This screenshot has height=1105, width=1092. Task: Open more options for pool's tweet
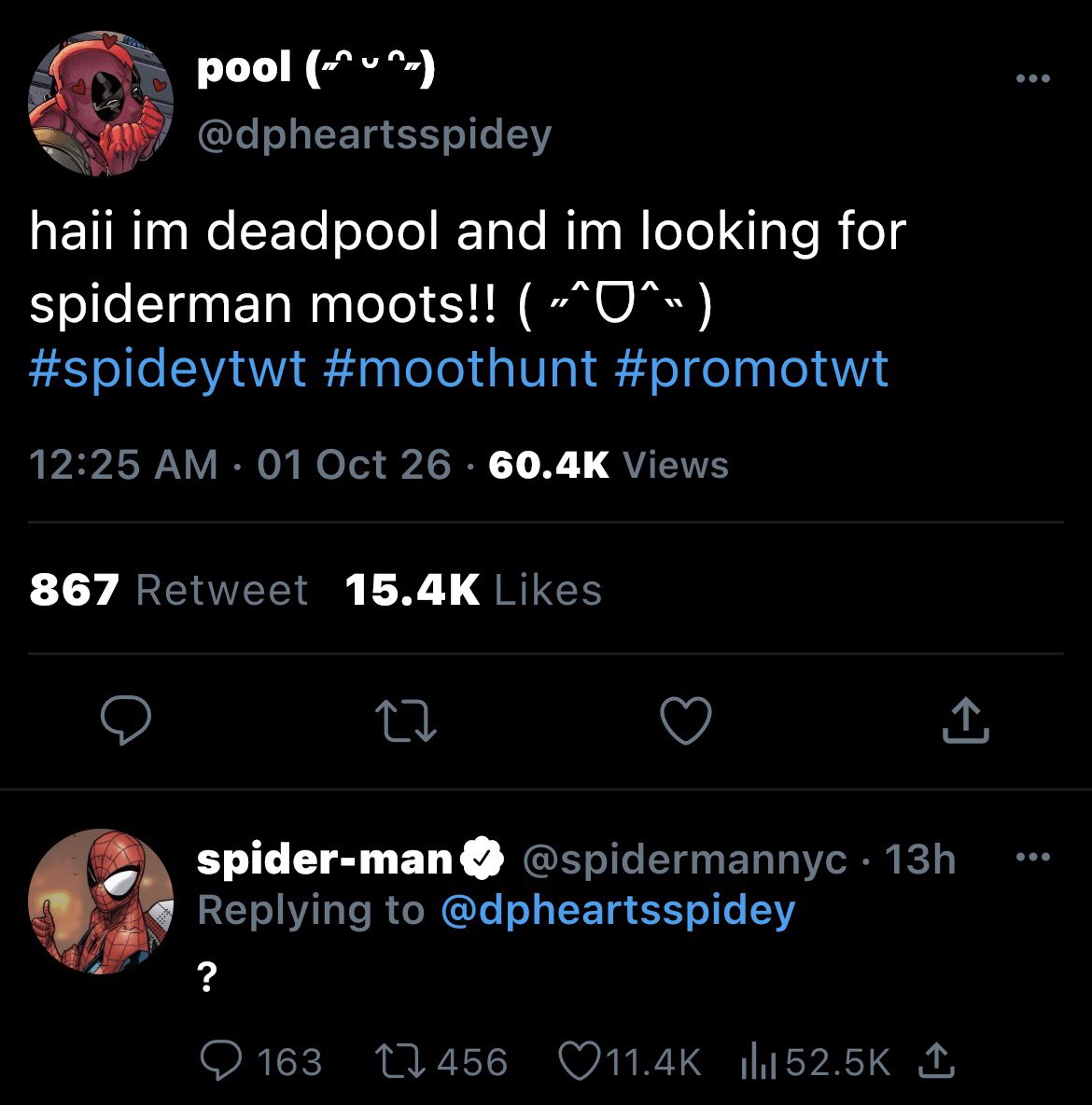pos(1033,78)
